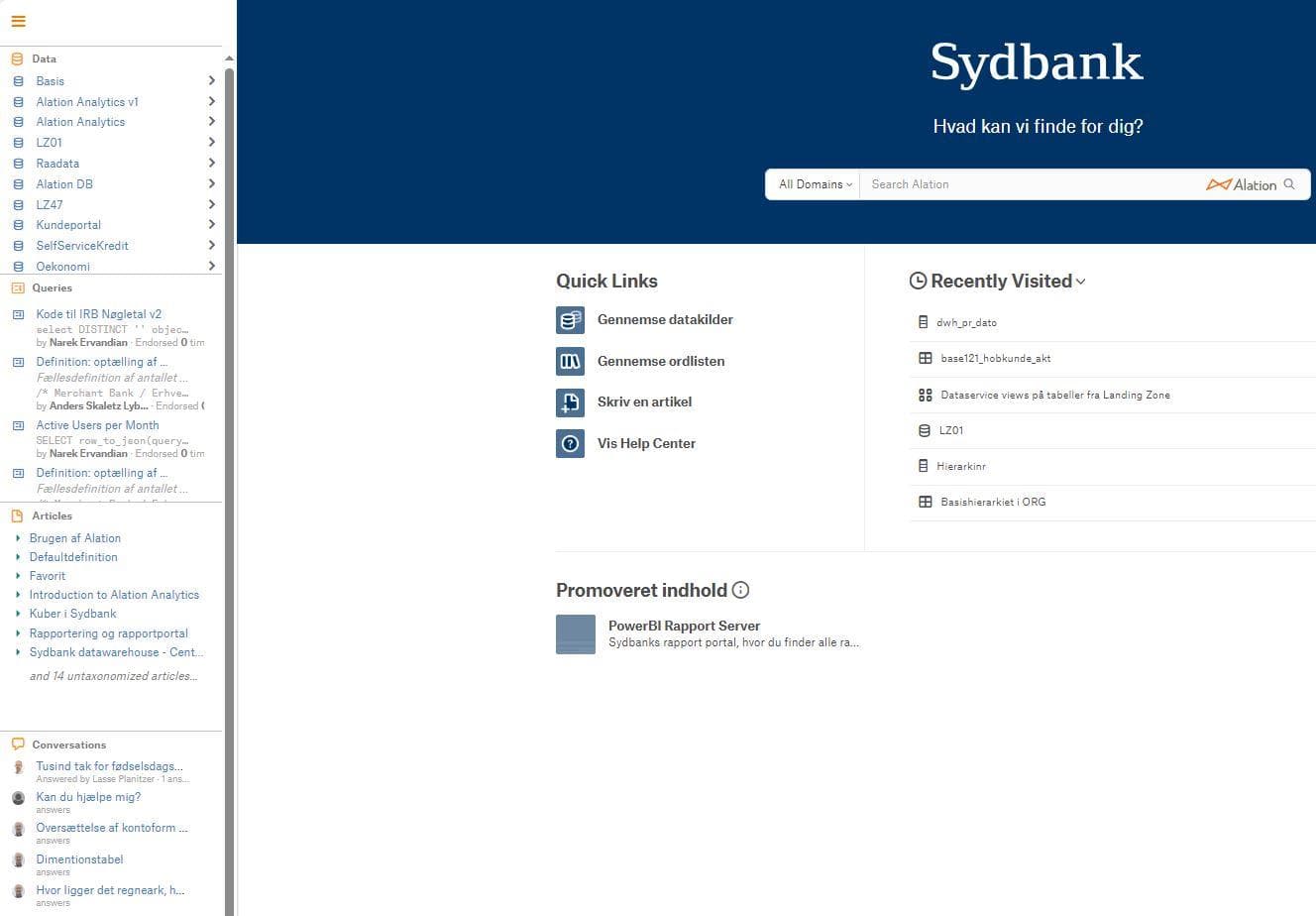The width and height of the screenshot is (1316, 916).
Task: Click the Kode til IRB Nøgletal query icon
Action: click(18, 314)
